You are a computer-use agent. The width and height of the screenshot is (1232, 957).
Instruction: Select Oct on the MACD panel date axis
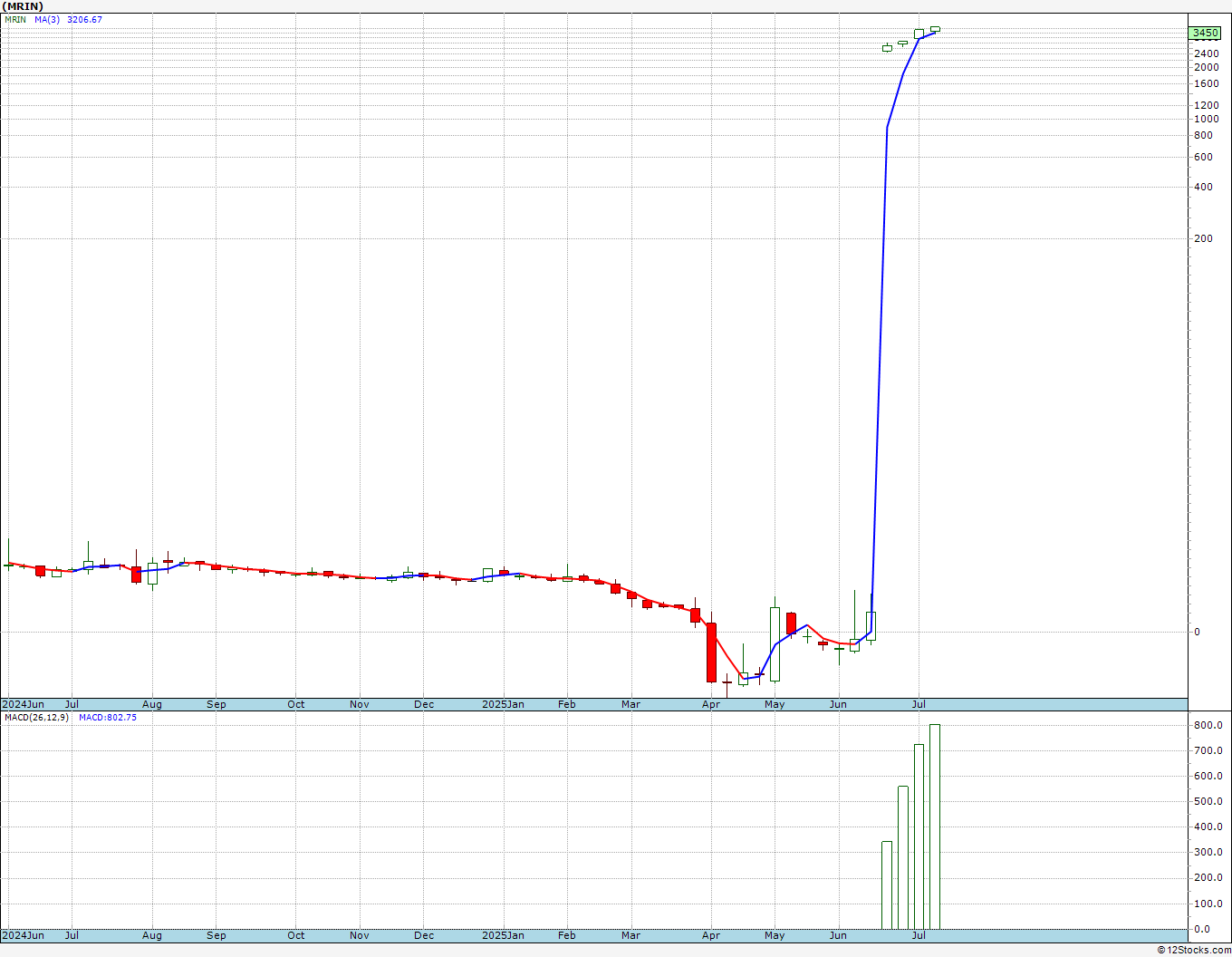pos(296,935)
